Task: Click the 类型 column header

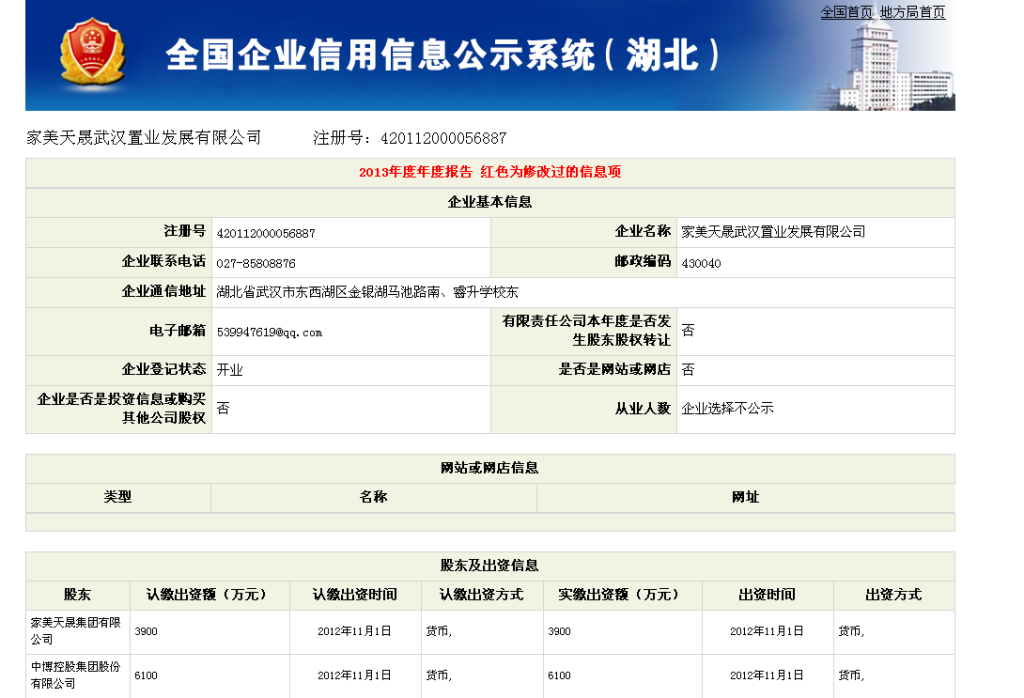Action: point(118,497)
